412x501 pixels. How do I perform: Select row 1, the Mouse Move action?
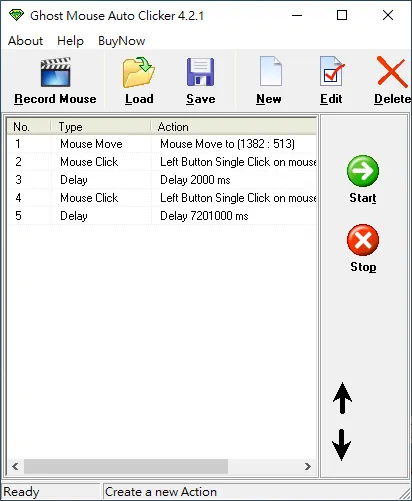[162, 144]
